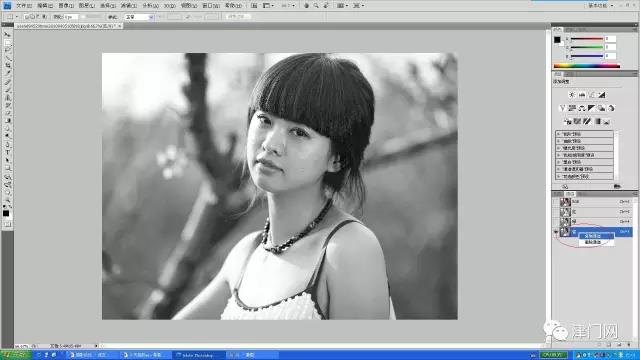Toggle visibility of the RGB channel
Screen dimensions: 640x360
[x=556, y=202]
